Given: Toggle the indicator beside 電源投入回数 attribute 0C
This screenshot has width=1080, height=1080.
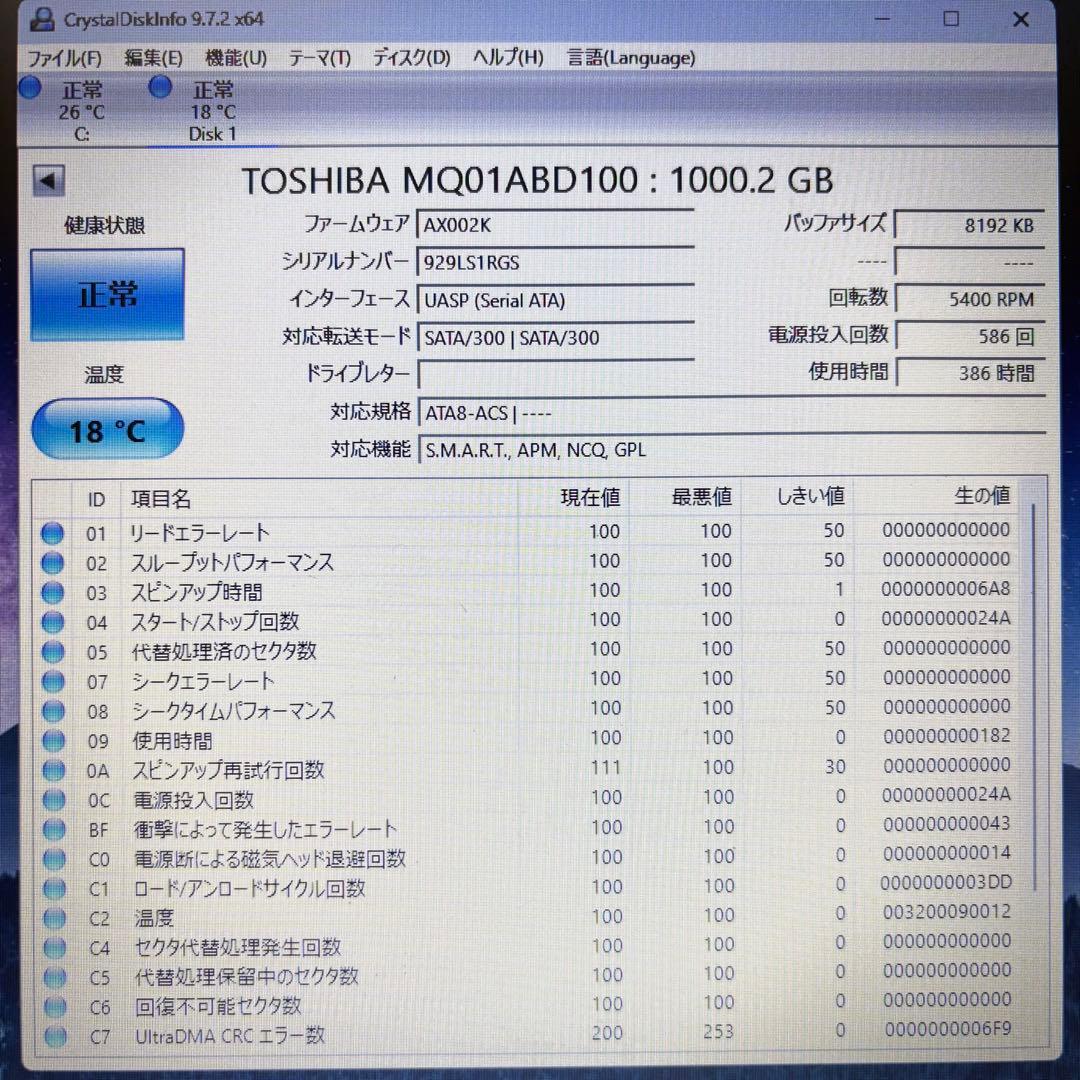Looking at the screenshot, I should click(x=52, y=800).
